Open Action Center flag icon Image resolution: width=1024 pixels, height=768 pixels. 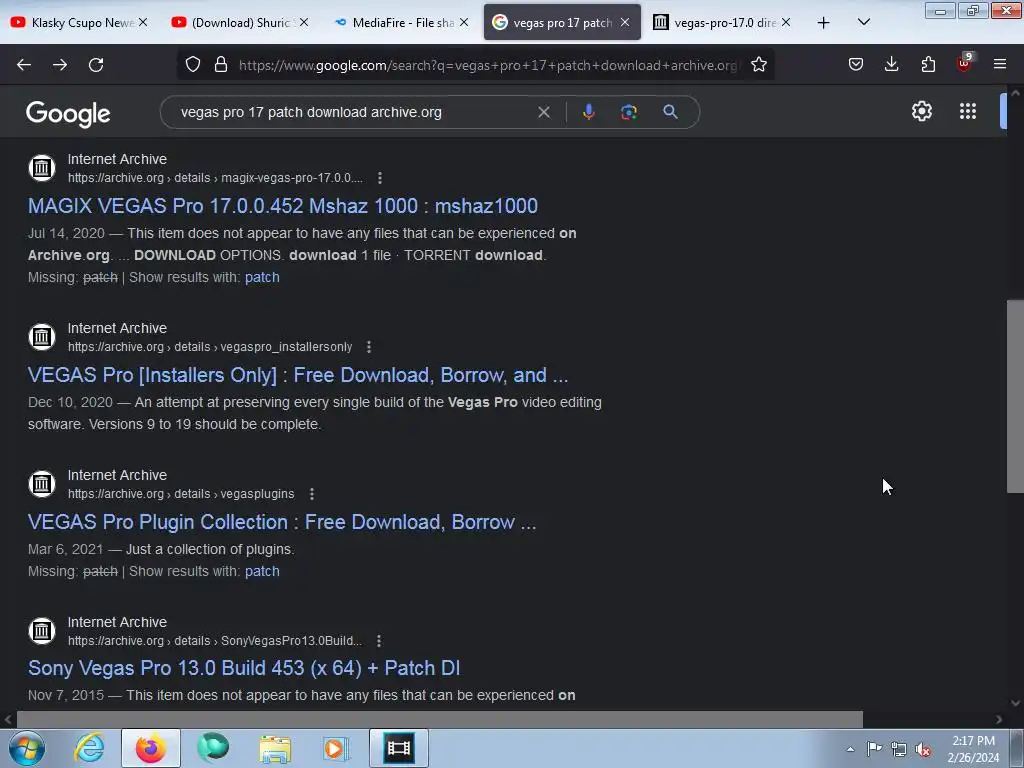pyautogui.click(x=874, y=749)
